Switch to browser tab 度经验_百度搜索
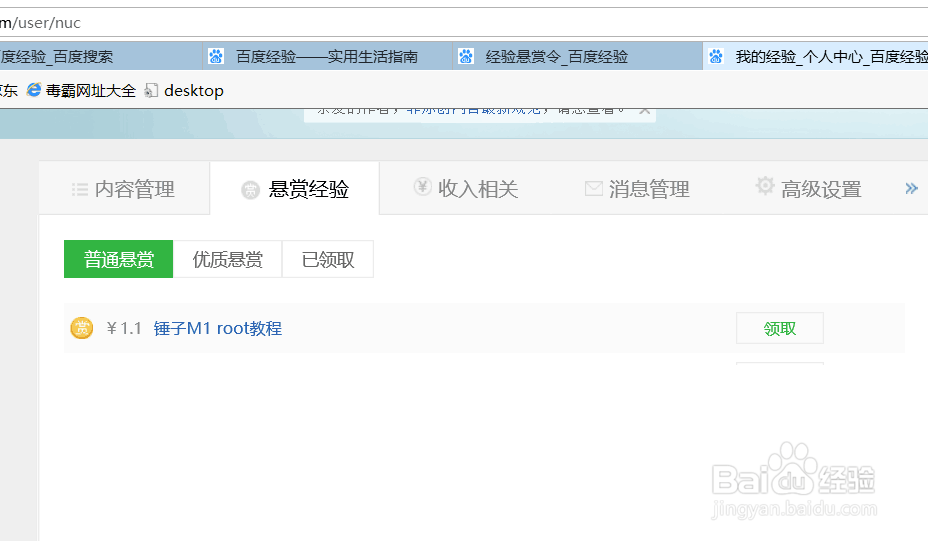The image size is (928, 541). point(101,56)
